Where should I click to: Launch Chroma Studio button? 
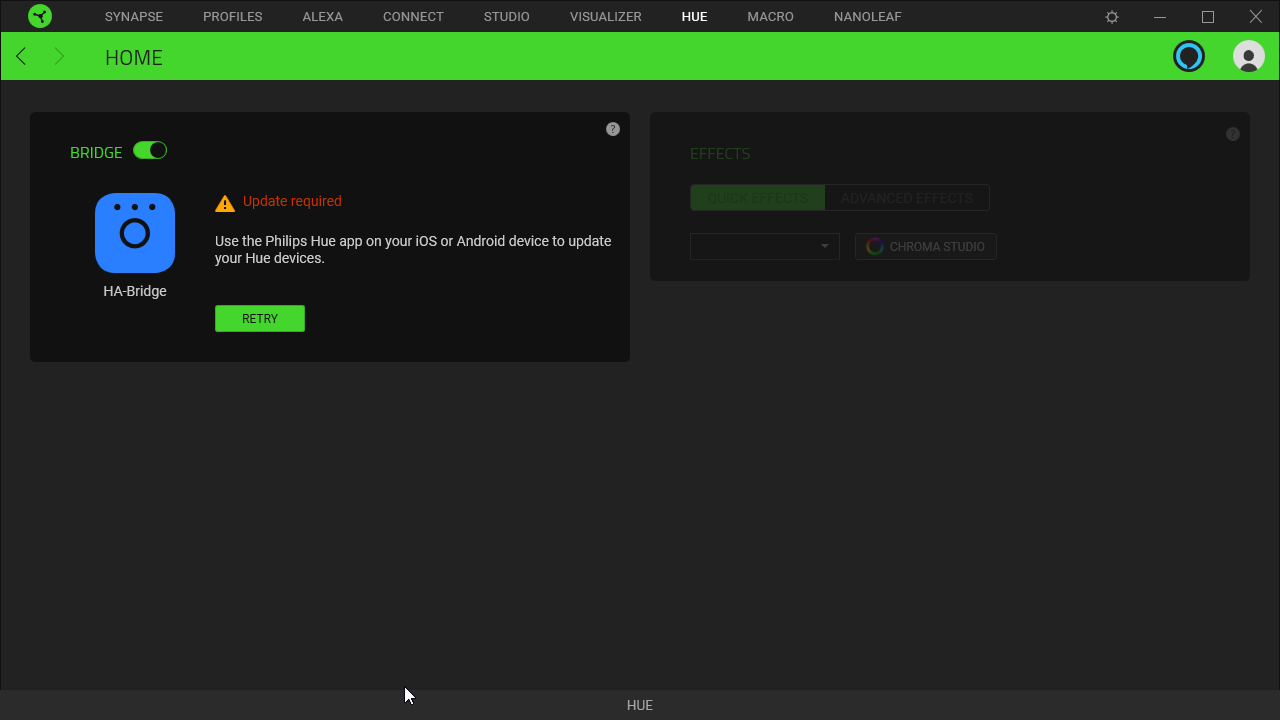point(925,246)
